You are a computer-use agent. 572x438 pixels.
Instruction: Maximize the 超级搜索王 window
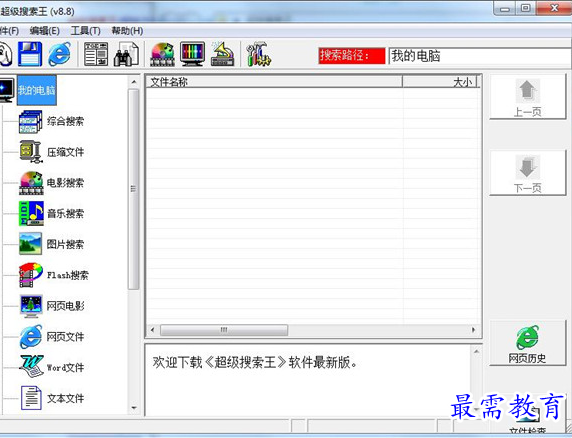point(526,9)
